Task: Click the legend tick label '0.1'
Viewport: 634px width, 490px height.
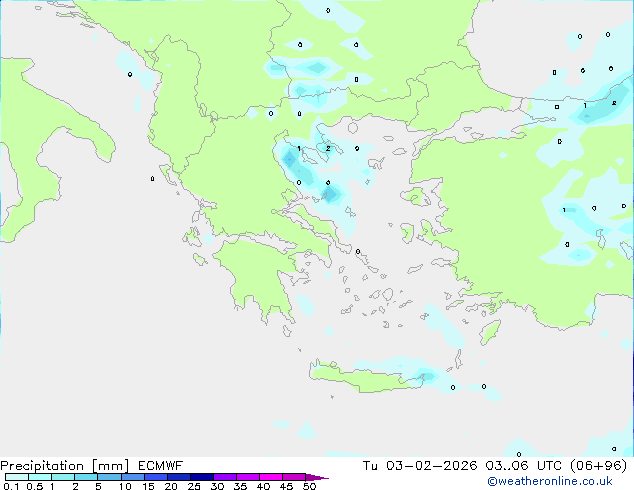Action: pos(11,486)
